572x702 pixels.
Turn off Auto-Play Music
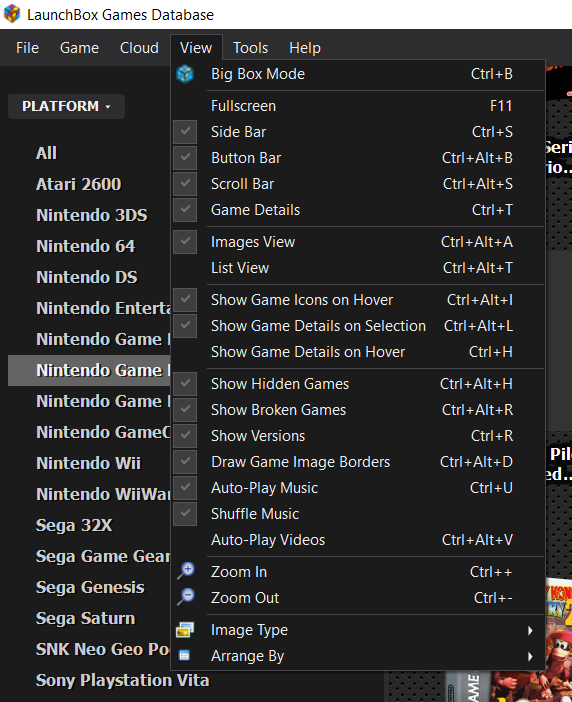coord(185,488)
